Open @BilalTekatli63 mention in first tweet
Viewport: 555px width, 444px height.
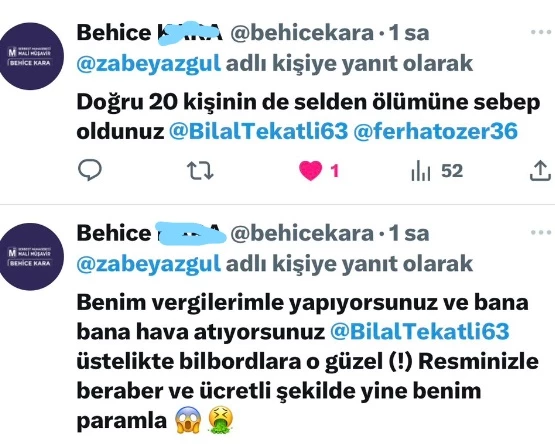click(258, 131)
